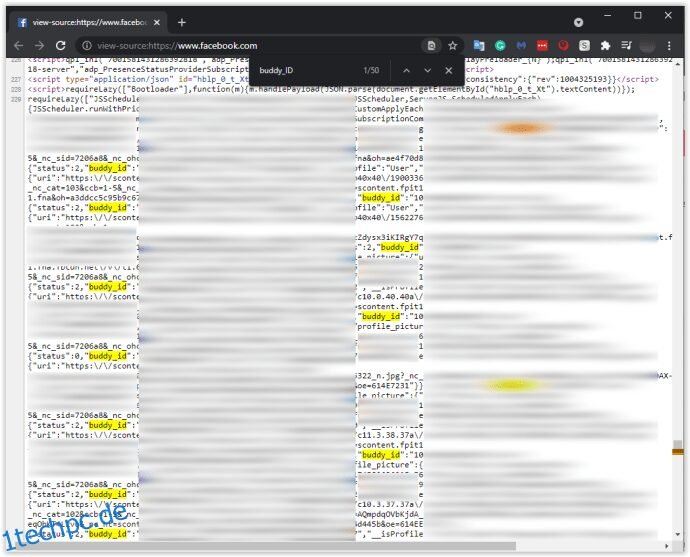
Task: Minimize the Chrome window
Action: [x=608, y=15]
